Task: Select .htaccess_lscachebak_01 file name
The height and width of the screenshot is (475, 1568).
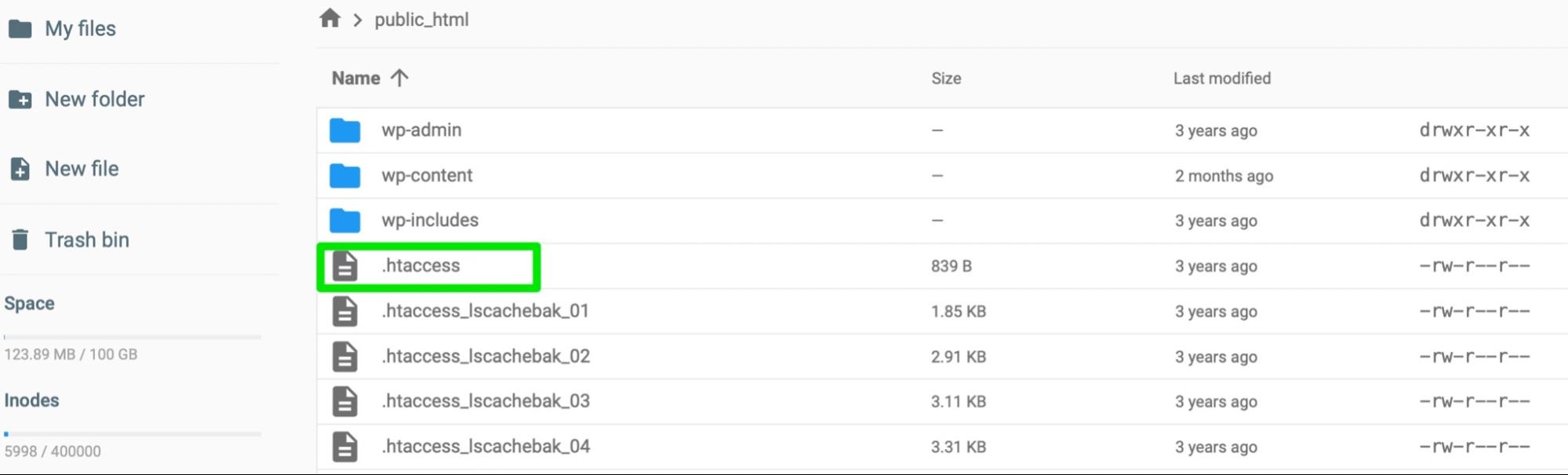Action: click(485, 311)
